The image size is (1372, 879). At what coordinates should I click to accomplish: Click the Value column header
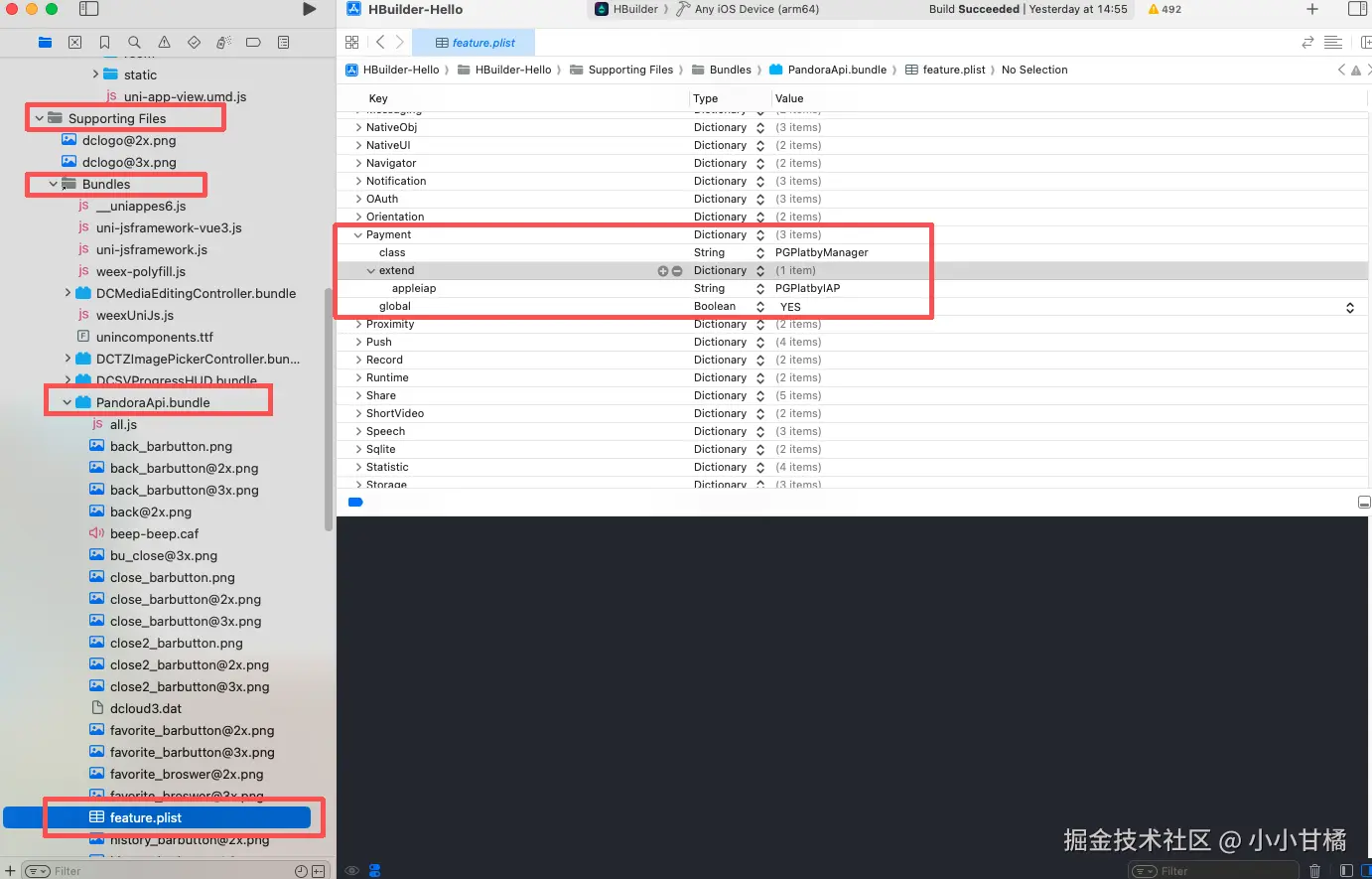point(789,98)
